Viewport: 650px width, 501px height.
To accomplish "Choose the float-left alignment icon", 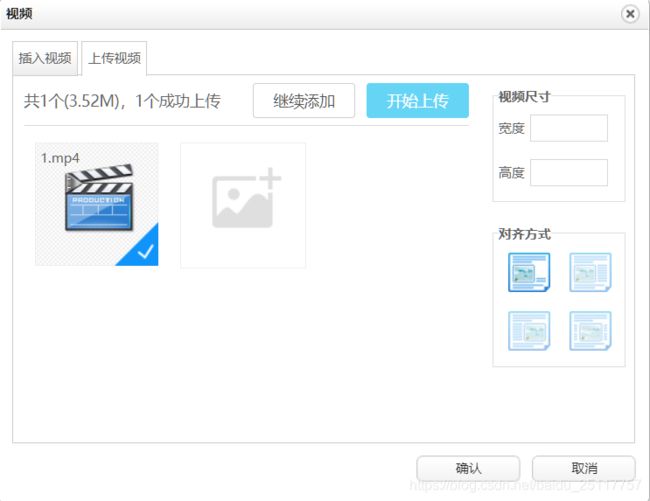I will click(590, 272).
